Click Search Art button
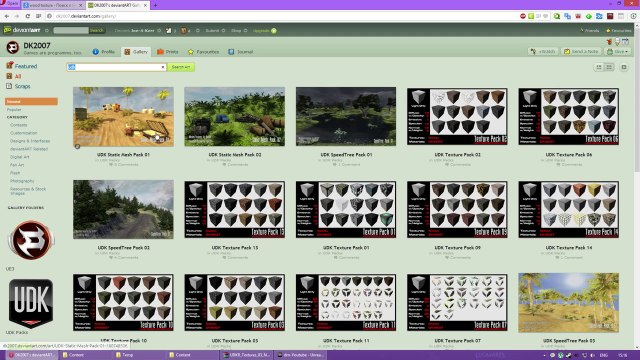This screenshot has height=360, width=640. coord(181,67)
